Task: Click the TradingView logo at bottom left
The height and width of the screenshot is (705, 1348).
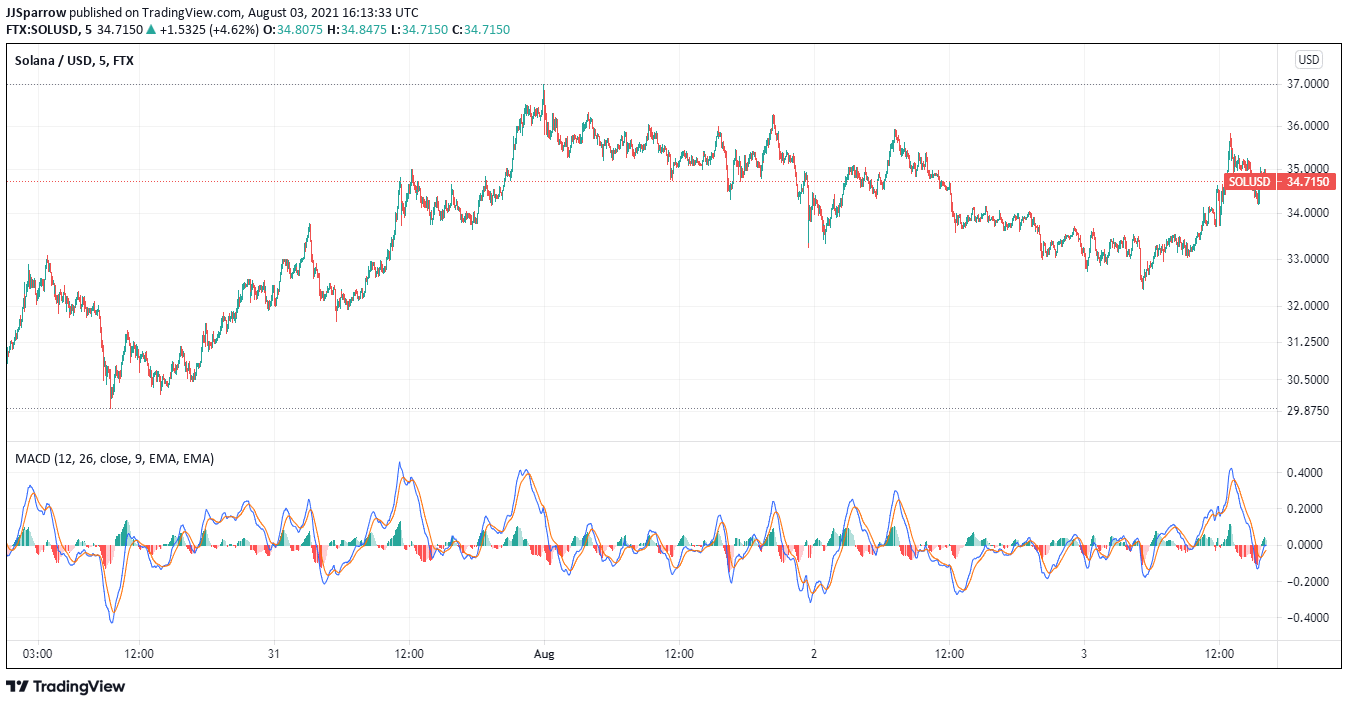Action: click(x=66, y=687)
